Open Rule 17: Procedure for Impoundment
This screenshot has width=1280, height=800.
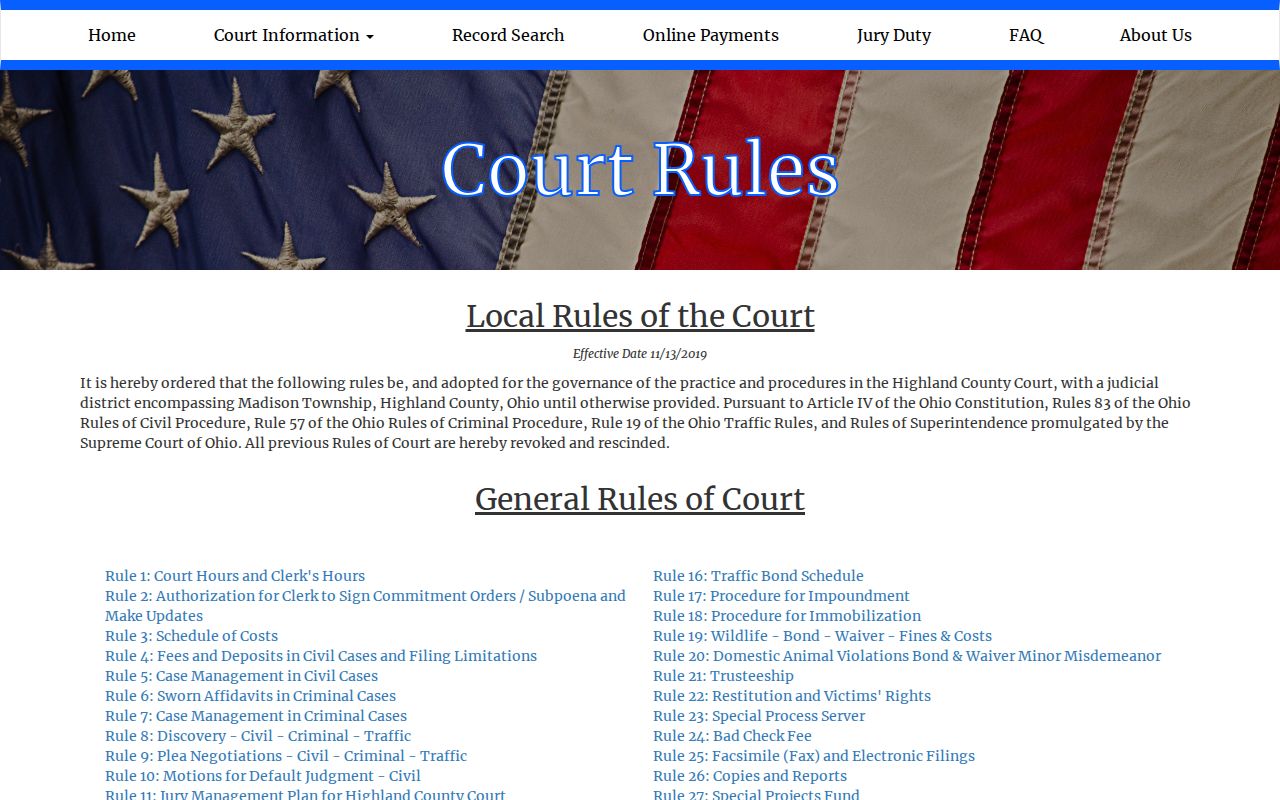coord(781,596)
